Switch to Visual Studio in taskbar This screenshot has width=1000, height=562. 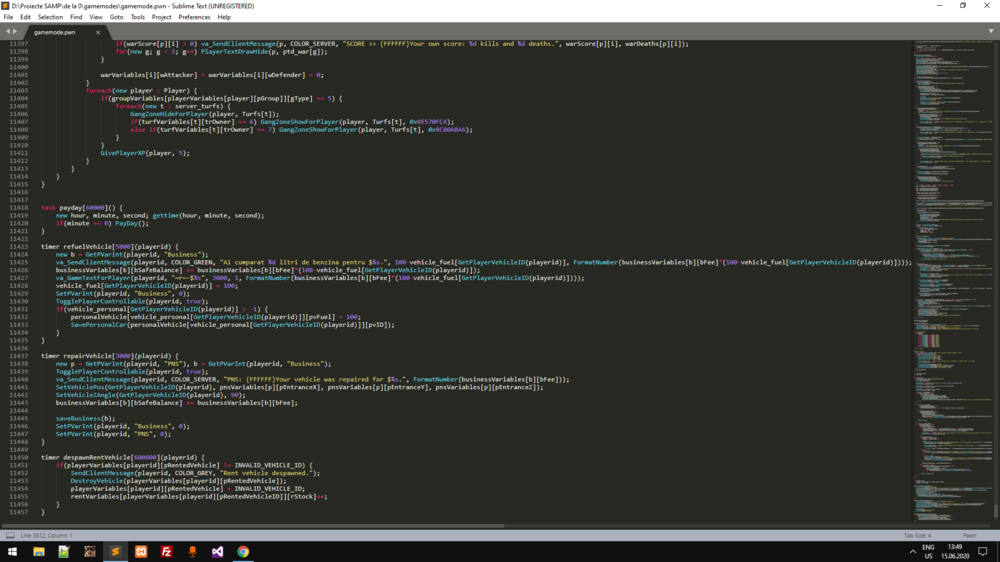click(x=217, y=552)
